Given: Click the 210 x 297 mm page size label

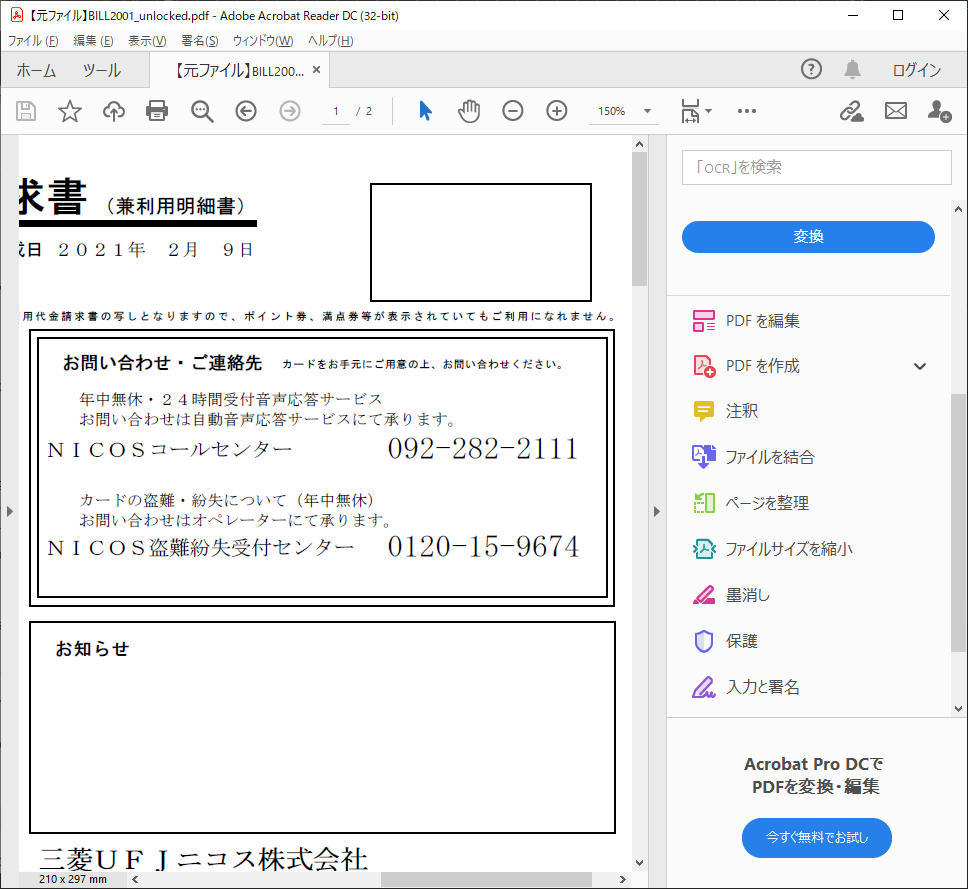Looking at the screenshot, I should [72, 879].
